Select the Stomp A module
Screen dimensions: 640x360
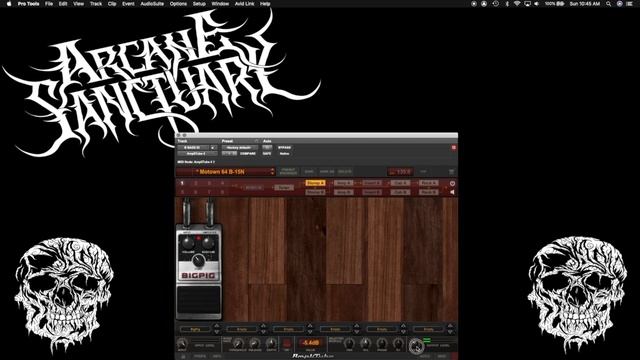click(315, 183)
